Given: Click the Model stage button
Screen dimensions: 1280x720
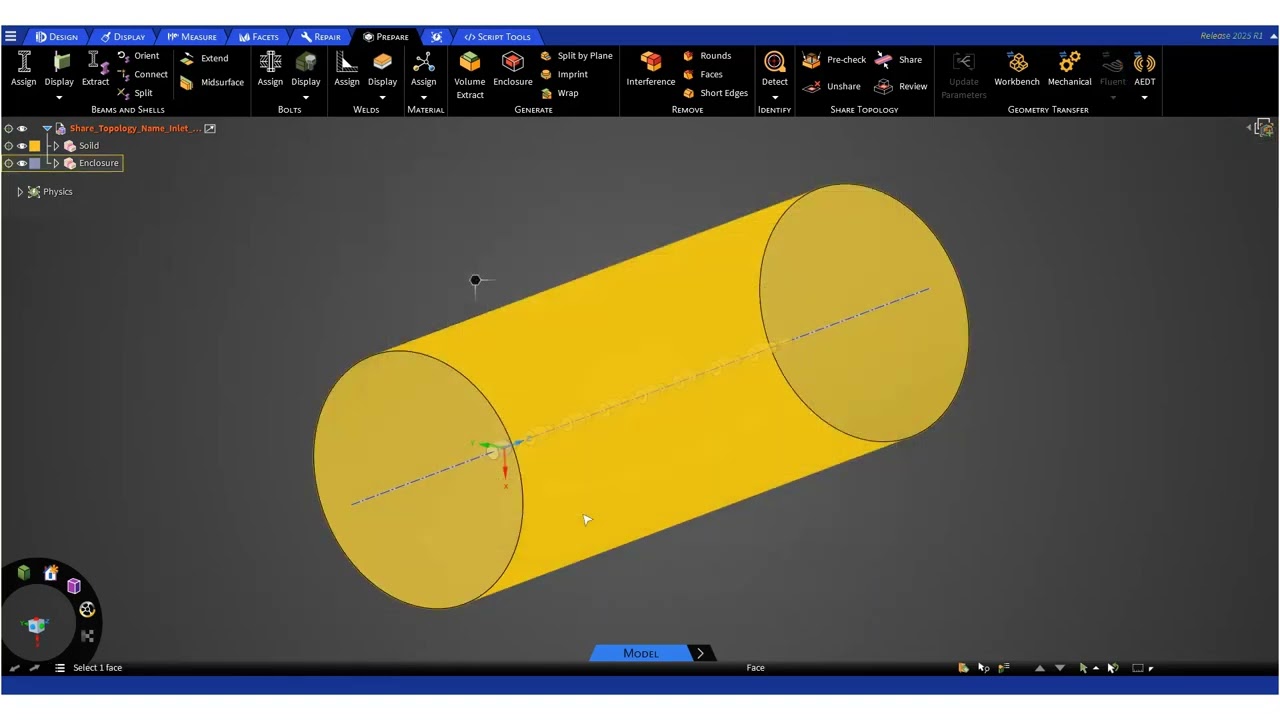Looking at the screenshot, I should pyautogui.click(x=640, y=654).
